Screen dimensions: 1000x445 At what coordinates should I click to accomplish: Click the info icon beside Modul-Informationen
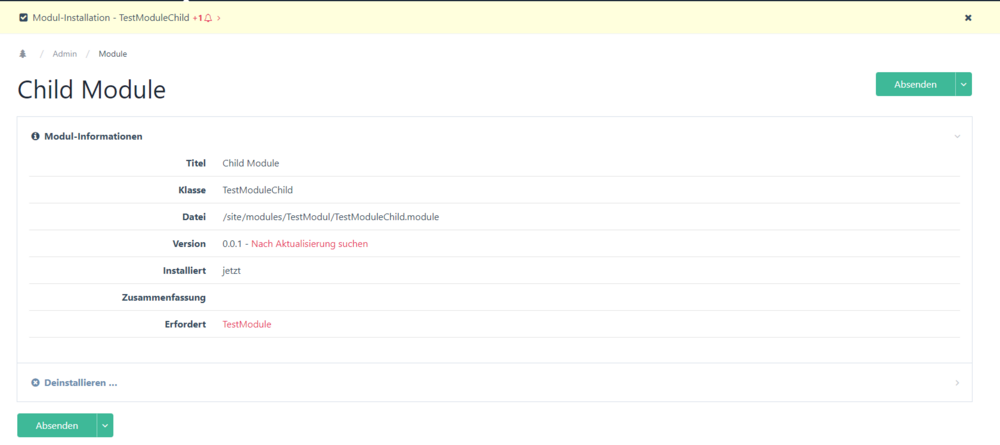(x=35, y=136)
